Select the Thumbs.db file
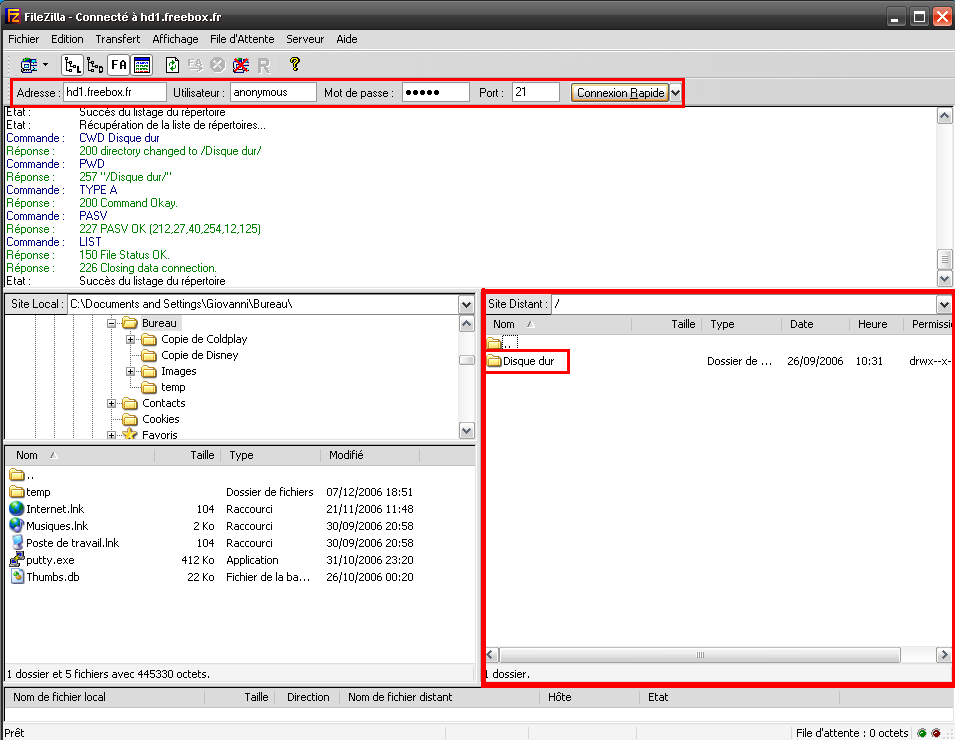 click(52, 577)
